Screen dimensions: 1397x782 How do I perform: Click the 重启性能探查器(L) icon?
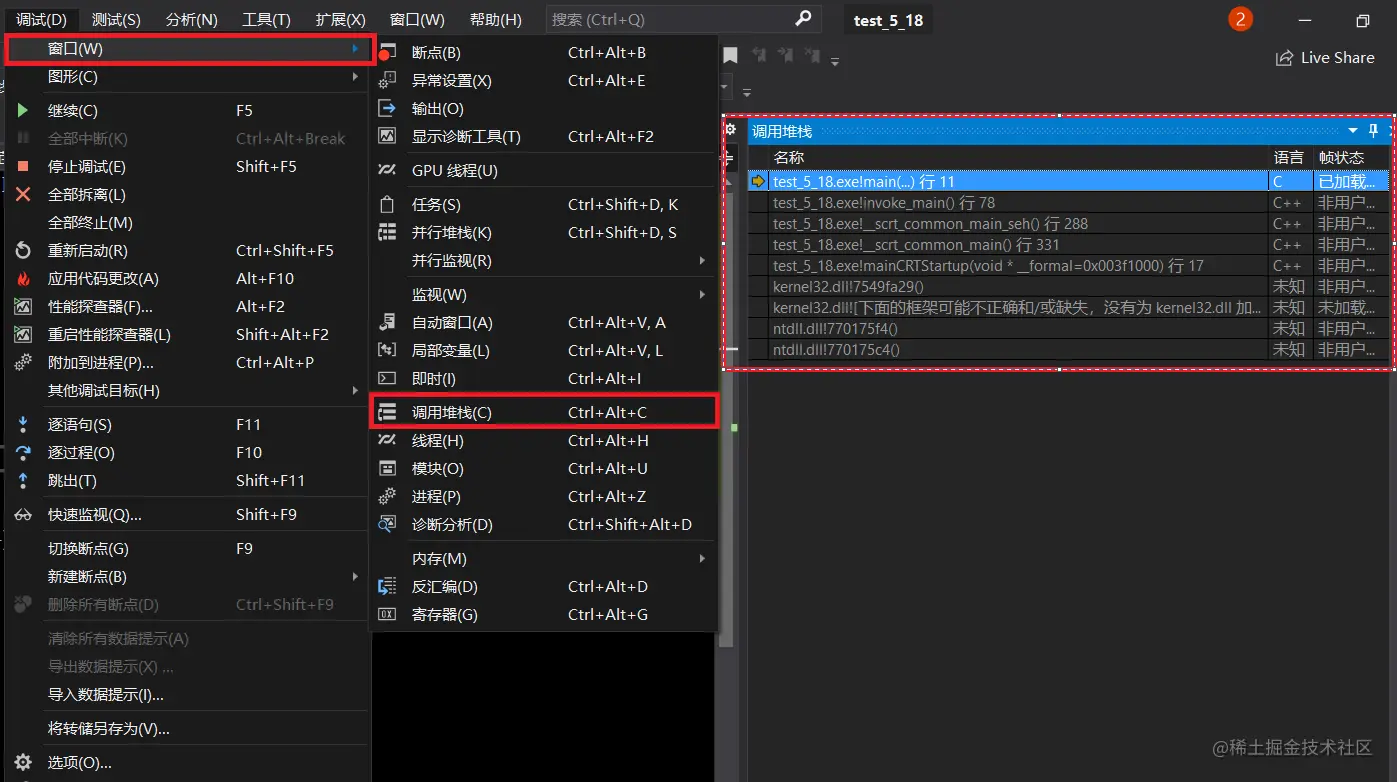click(x=23, y=335)
